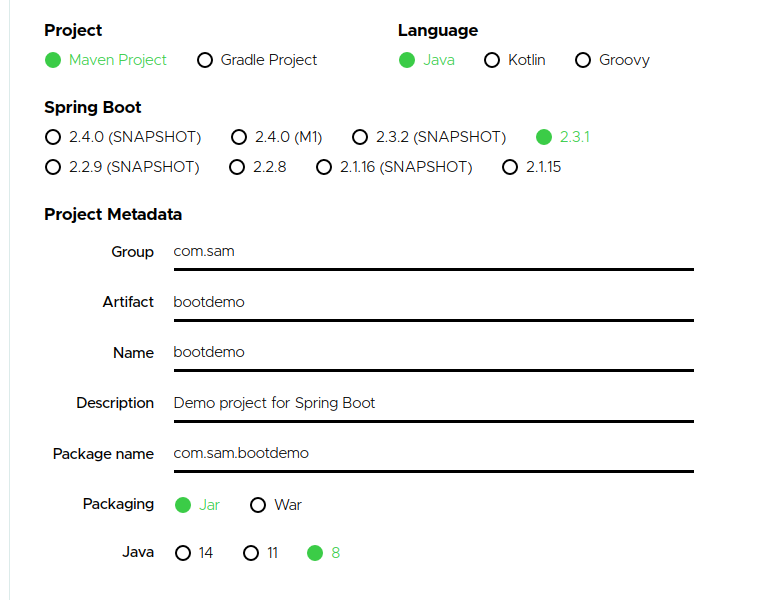This screenshot has width=758, height=600.
Task: Edit the Package name field
Action: coord(432,453)
